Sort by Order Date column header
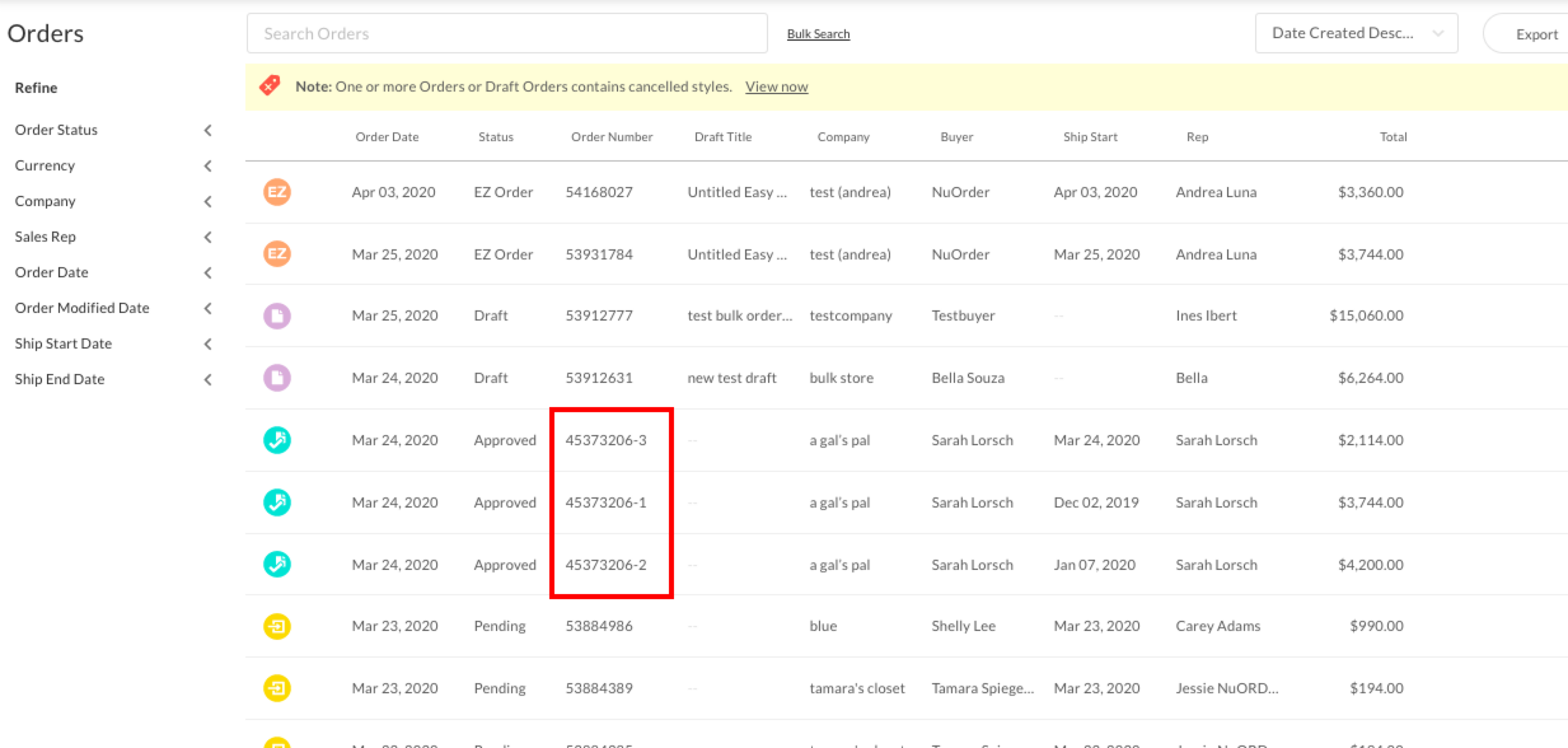 (387, 137)
